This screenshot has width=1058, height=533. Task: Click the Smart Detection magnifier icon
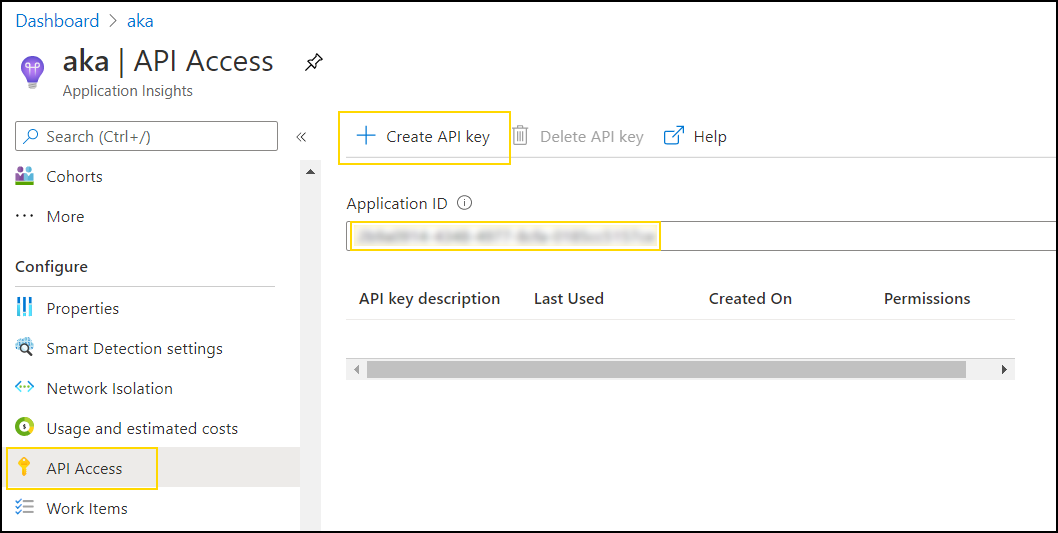24,348
